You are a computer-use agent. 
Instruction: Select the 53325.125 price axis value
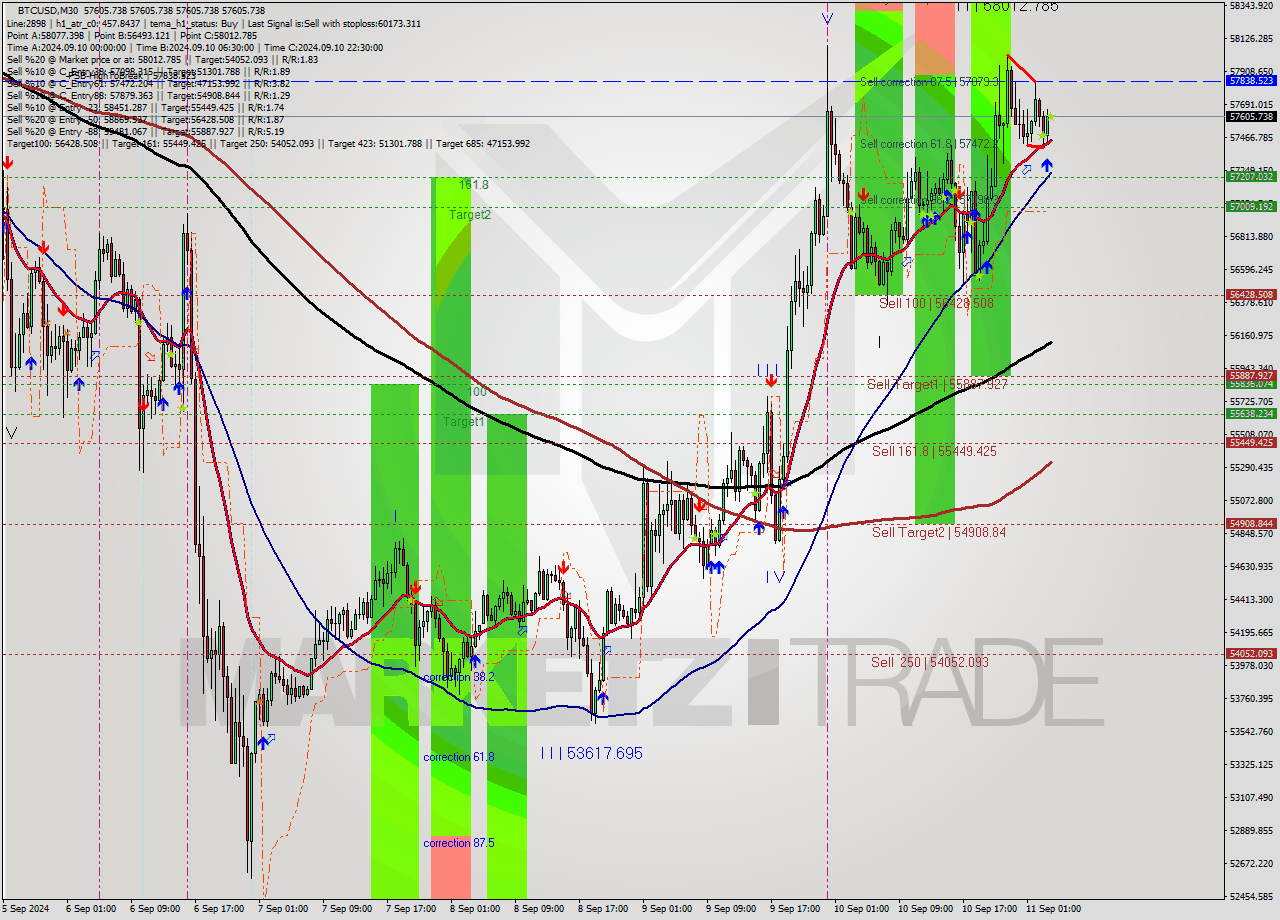click(1252, 764)
